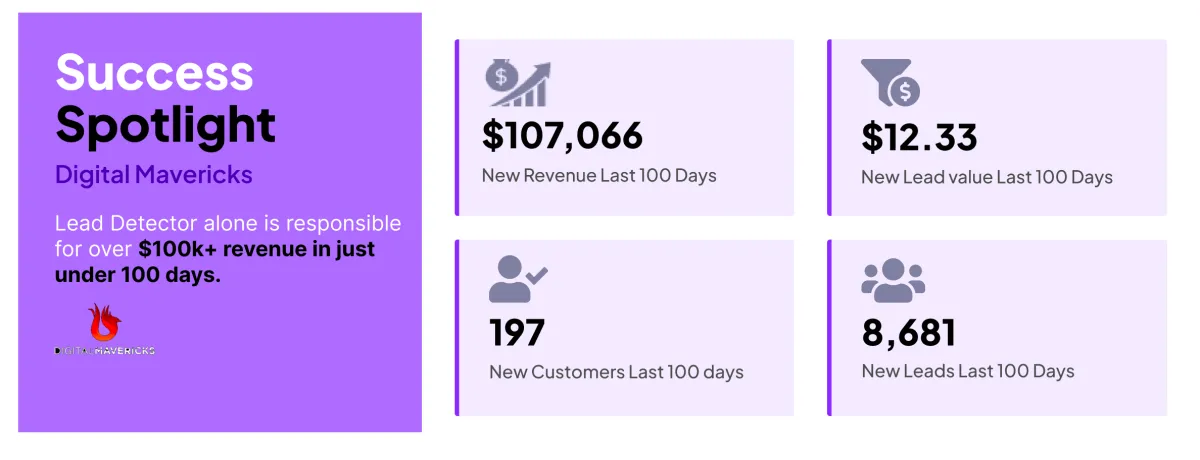1200x460 pixels.
Task: Click the lead value funnel dollar icon
Action: pos(890,82)
